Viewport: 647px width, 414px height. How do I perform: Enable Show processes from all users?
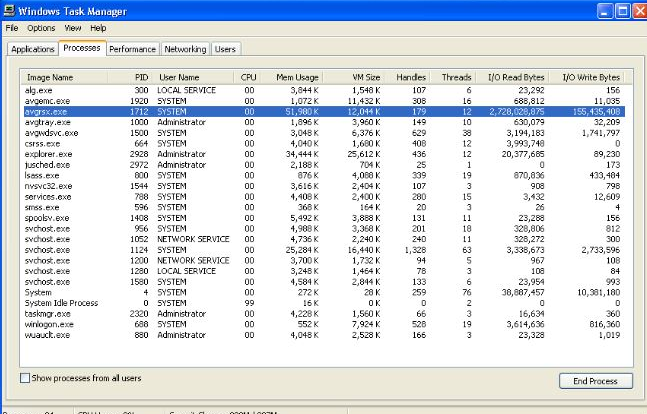pyautogui.click(x=25, y=378)
